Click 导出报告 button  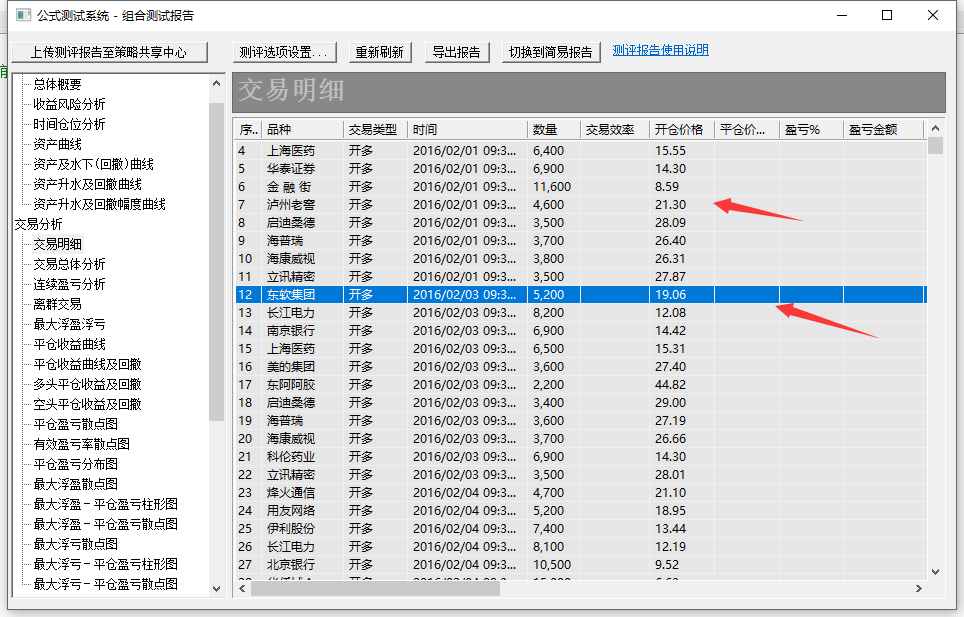coord(457,52)
